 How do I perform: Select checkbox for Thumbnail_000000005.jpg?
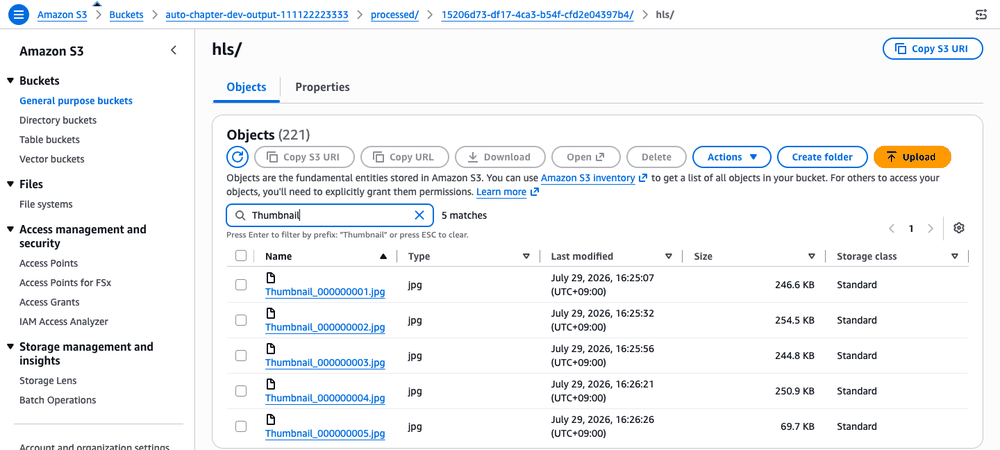pyautogui.click(x=241, y=426)
